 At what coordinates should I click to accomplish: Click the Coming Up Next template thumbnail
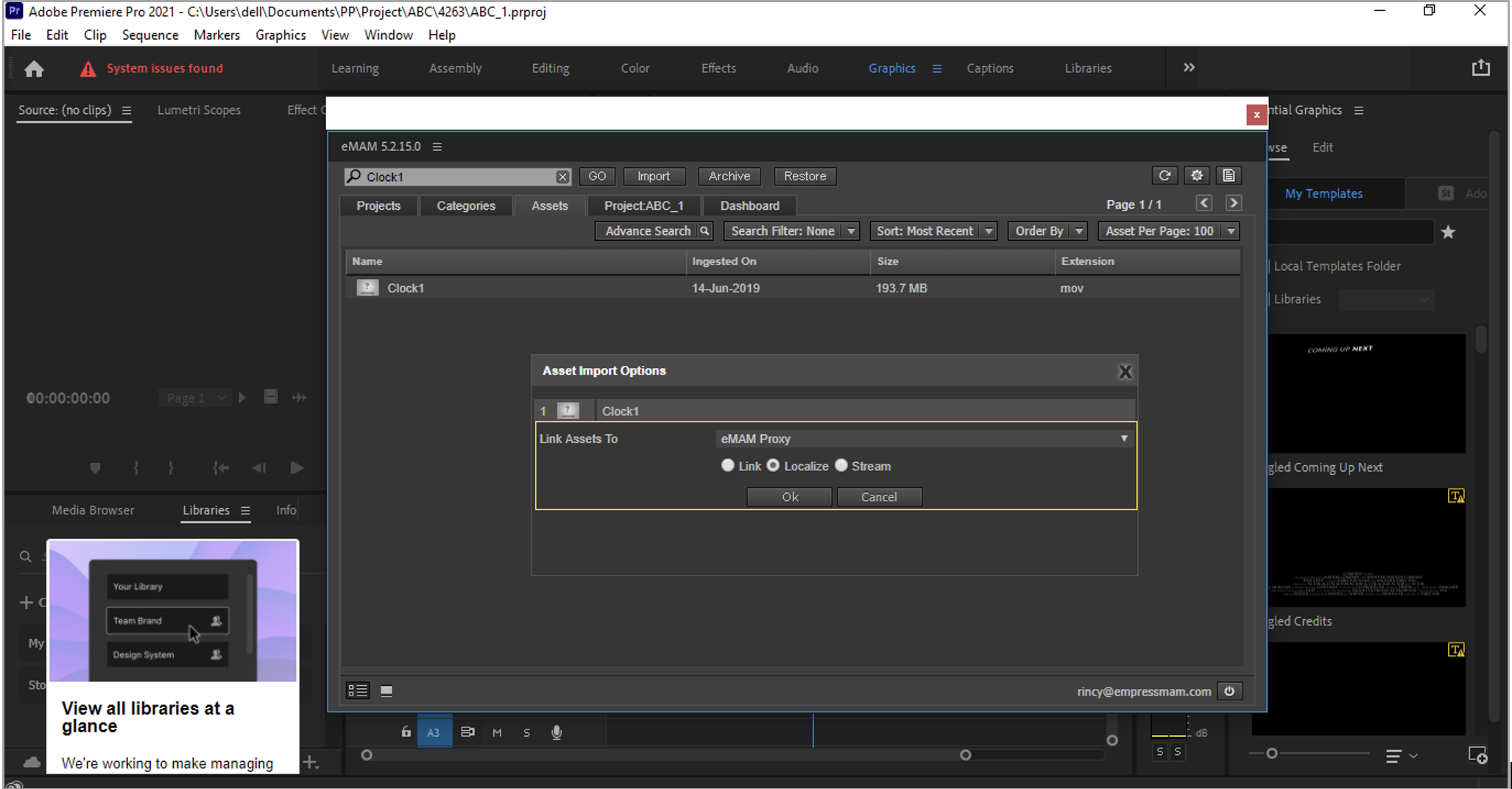click(x=1367, y=394)
